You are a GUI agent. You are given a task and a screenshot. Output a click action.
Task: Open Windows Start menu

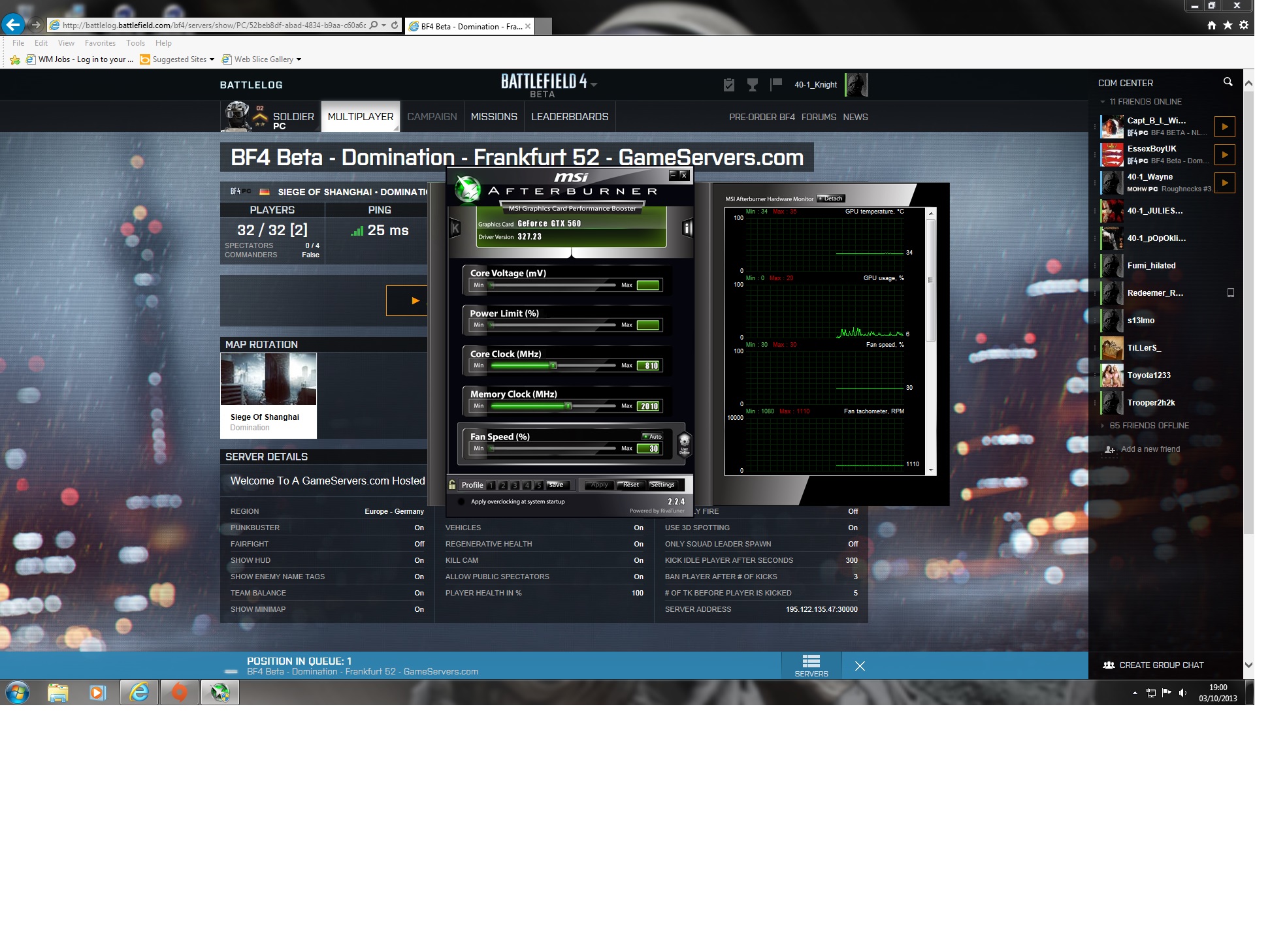[x=18, y=692]
